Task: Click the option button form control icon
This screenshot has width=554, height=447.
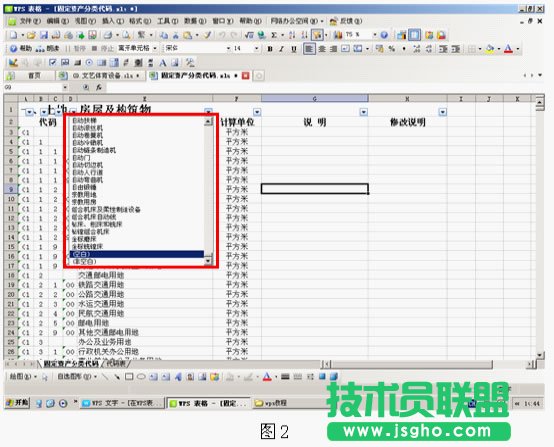Action: [89, 63]
